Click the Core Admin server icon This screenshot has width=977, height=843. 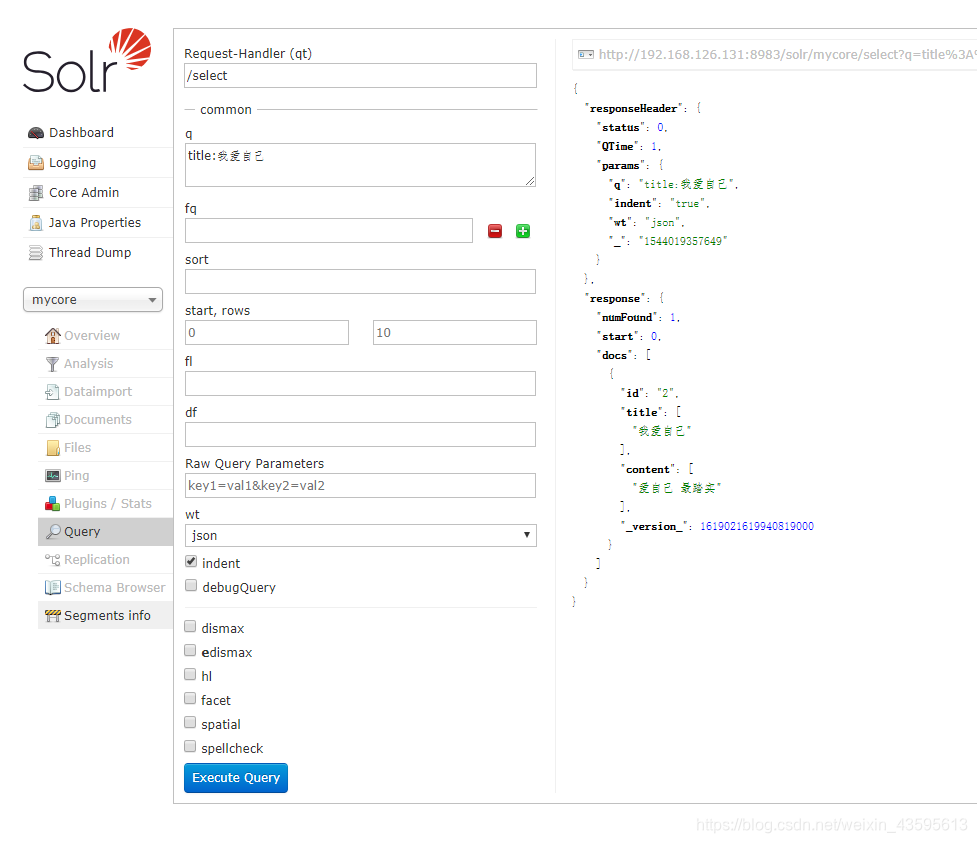(36, 193)
